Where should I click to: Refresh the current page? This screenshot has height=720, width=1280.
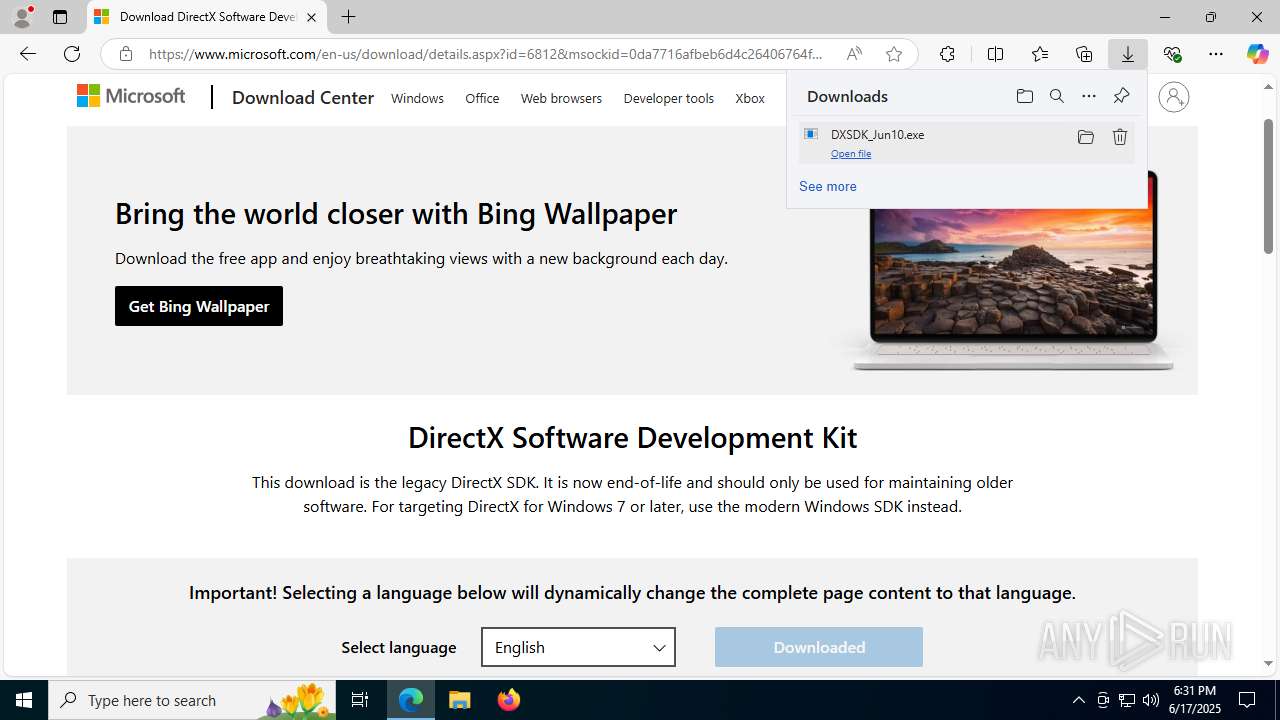(x=72, y=54)
